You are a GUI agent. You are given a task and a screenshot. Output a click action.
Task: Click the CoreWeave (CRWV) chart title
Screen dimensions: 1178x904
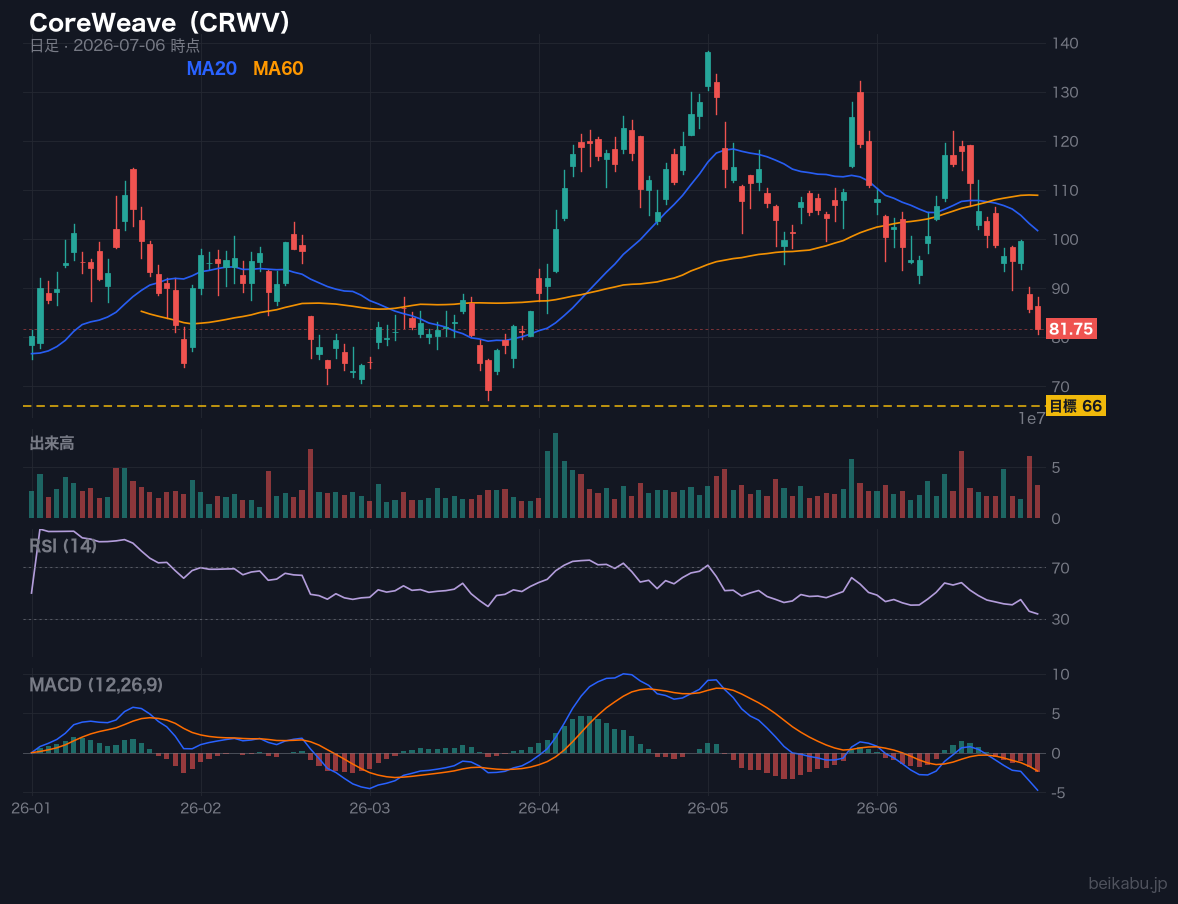pos(159,23)
